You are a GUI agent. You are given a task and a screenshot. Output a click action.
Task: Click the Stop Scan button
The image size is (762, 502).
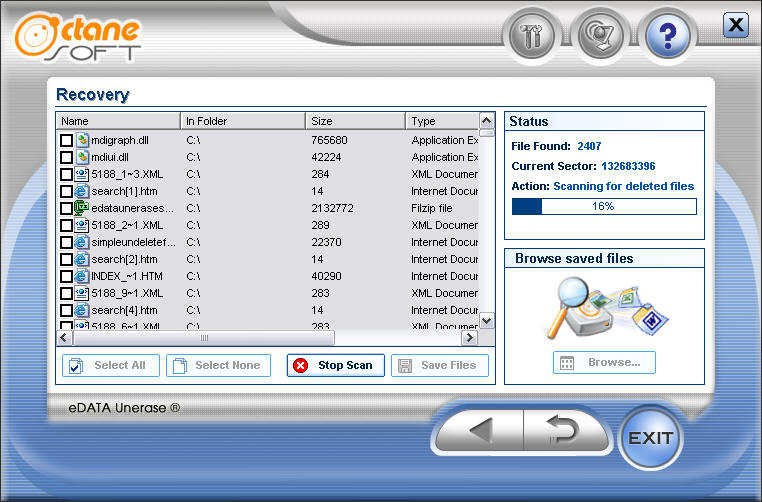pyautogui.click(x=335, y=365)
